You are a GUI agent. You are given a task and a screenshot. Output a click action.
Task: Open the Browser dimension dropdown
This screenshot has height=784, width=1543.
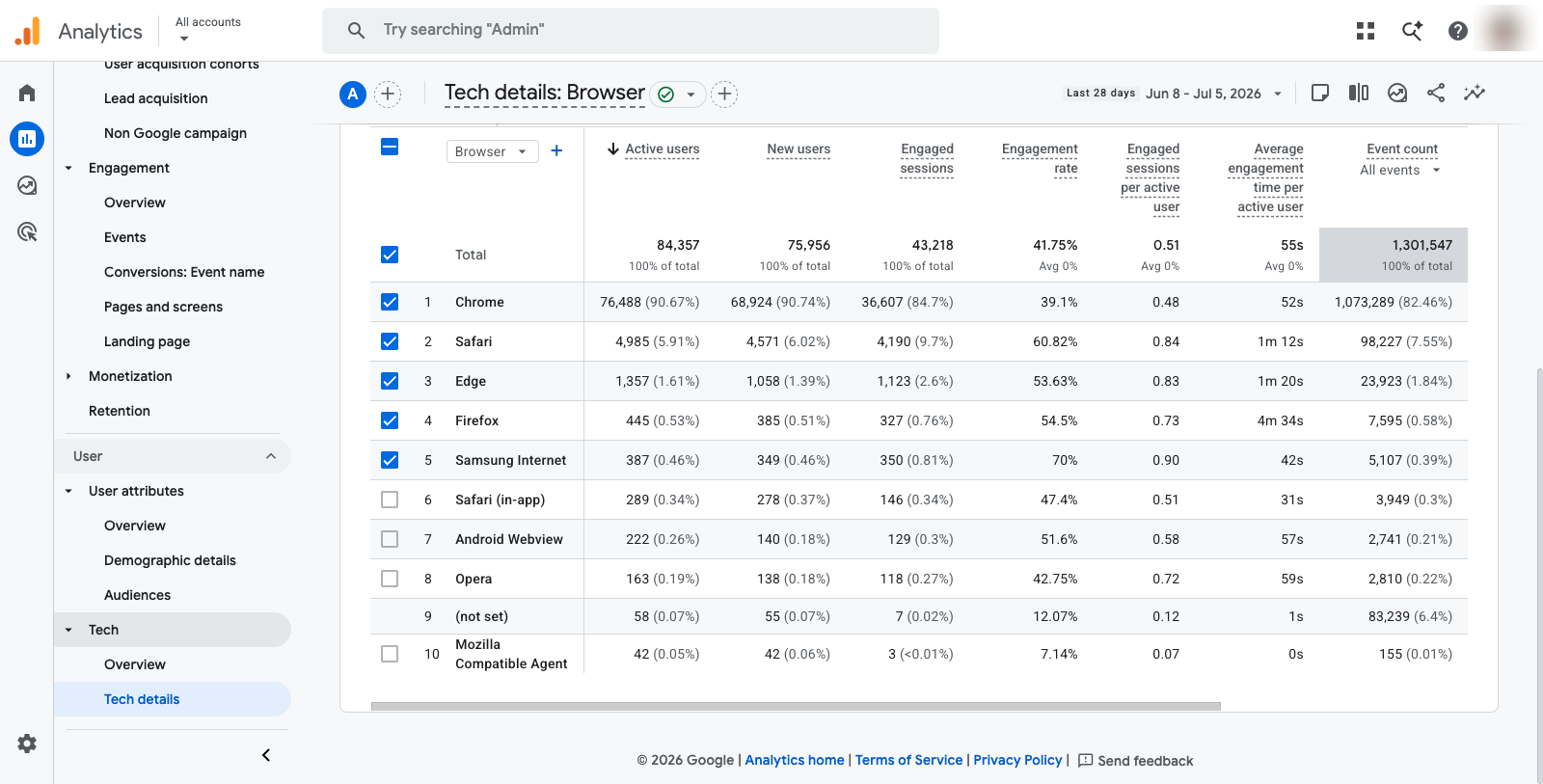(x=492, y=151)
